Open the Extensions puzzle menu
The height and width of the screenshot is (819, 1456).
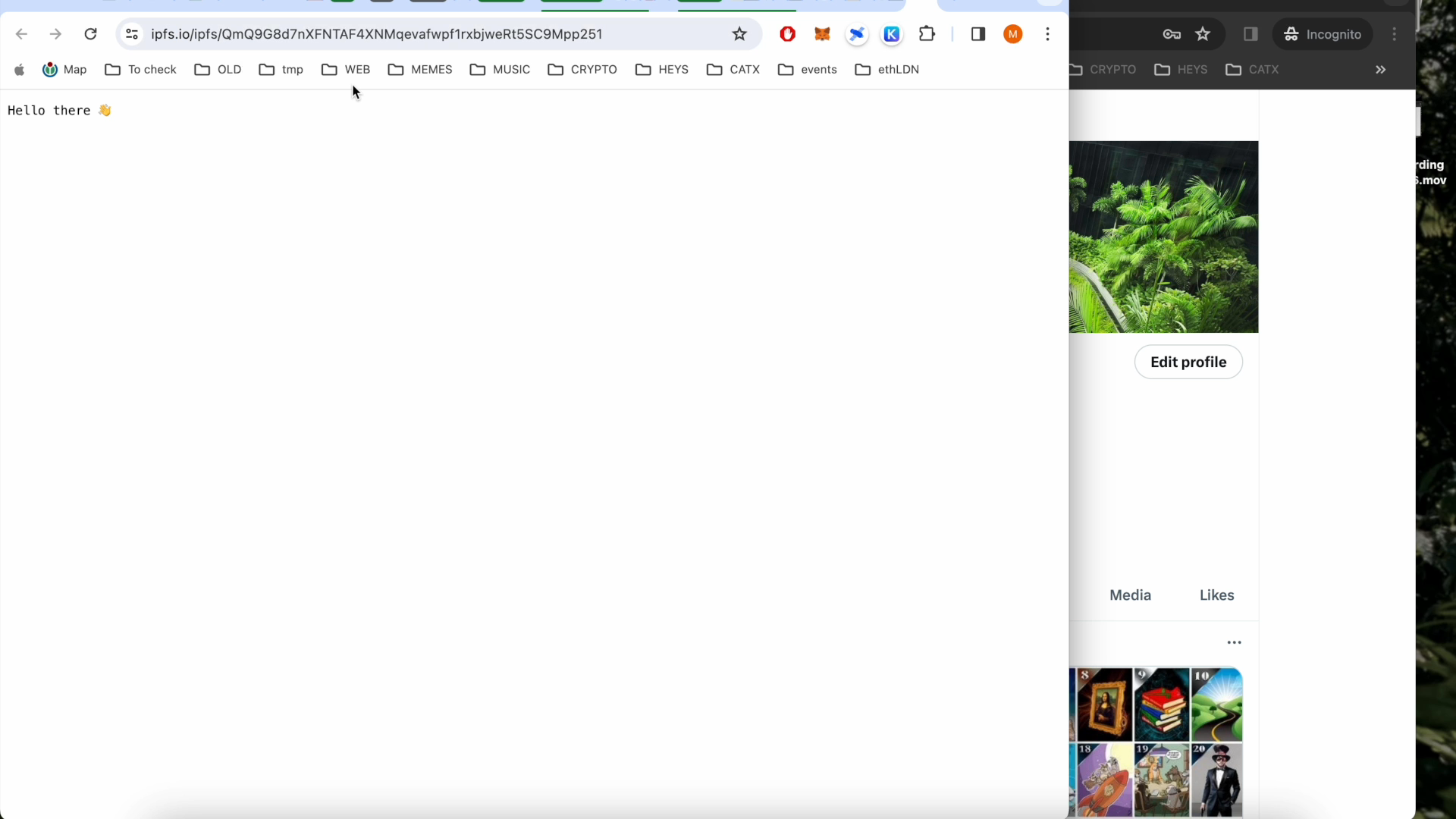pos(927,34)
